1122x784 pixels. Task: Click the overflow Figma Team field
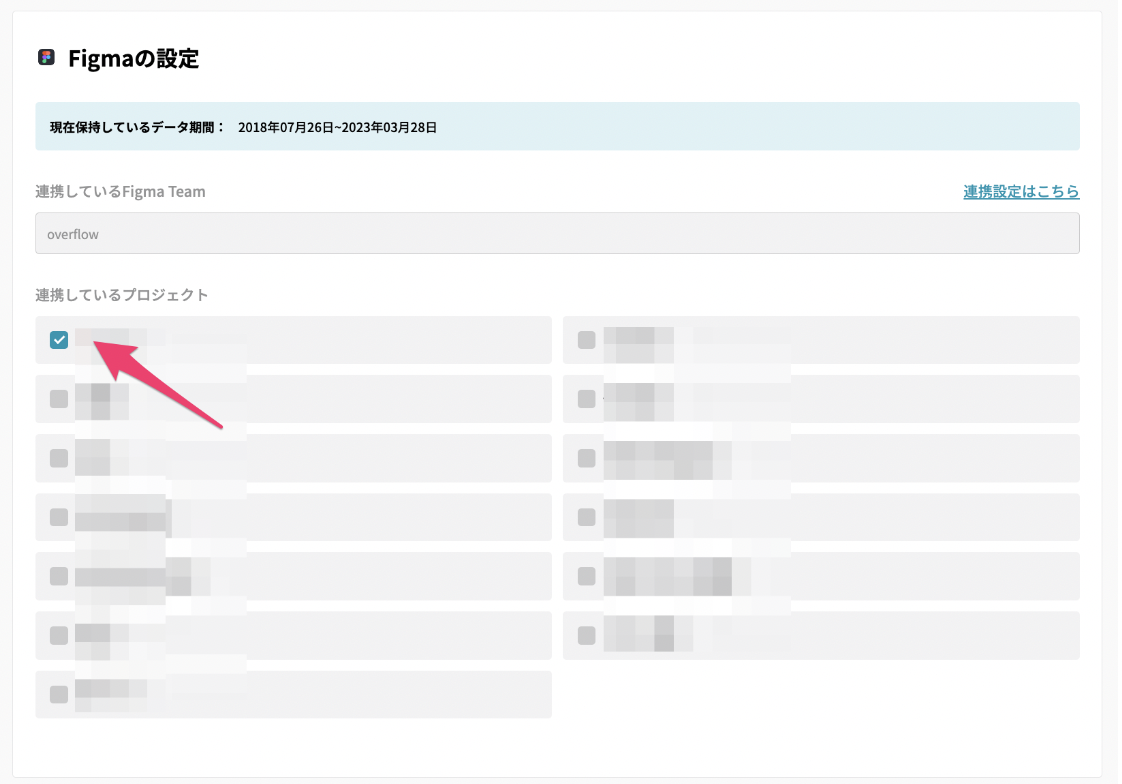click(x=557, y=233)
